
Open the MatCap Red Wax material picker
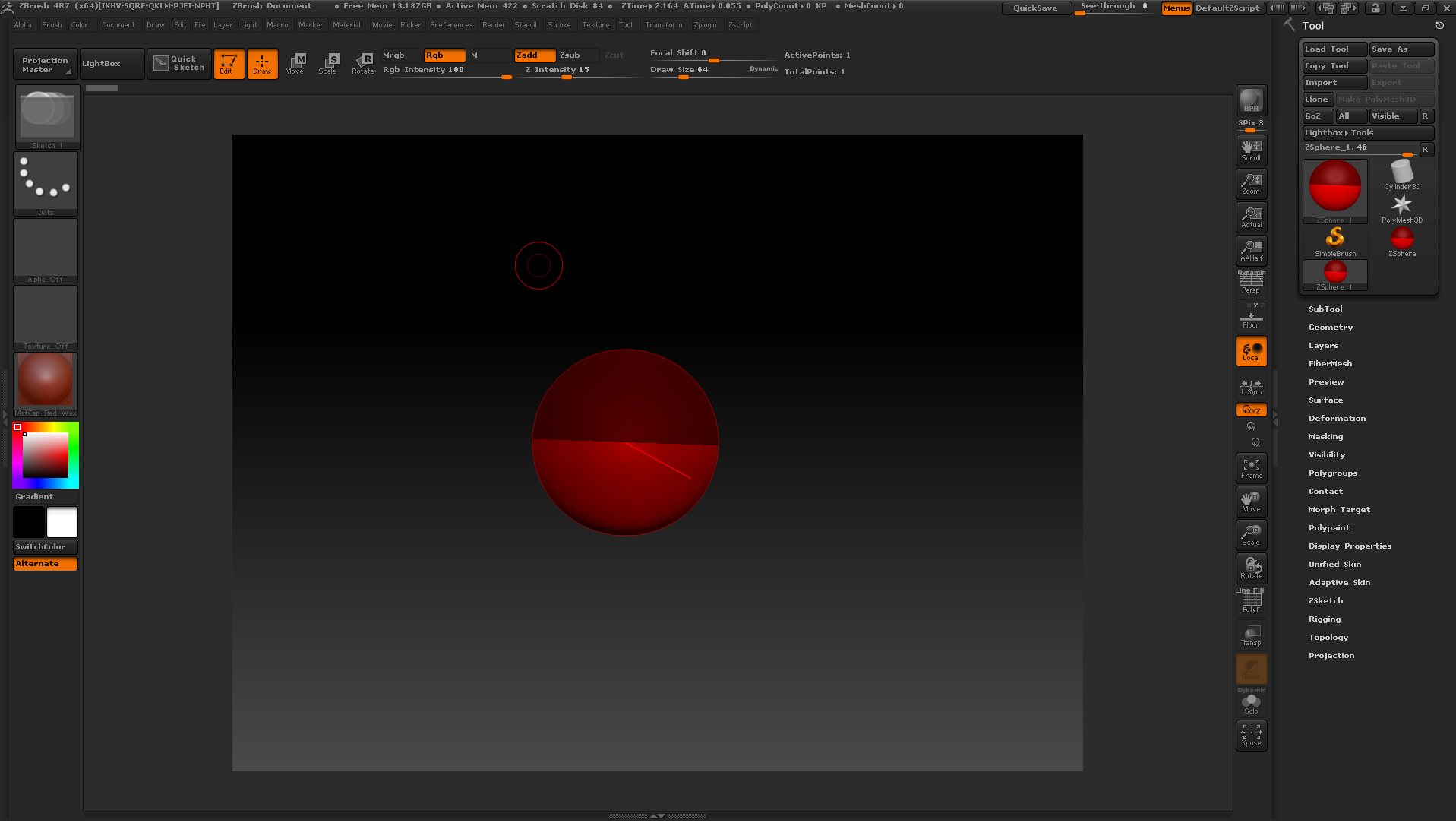point(46,385)
